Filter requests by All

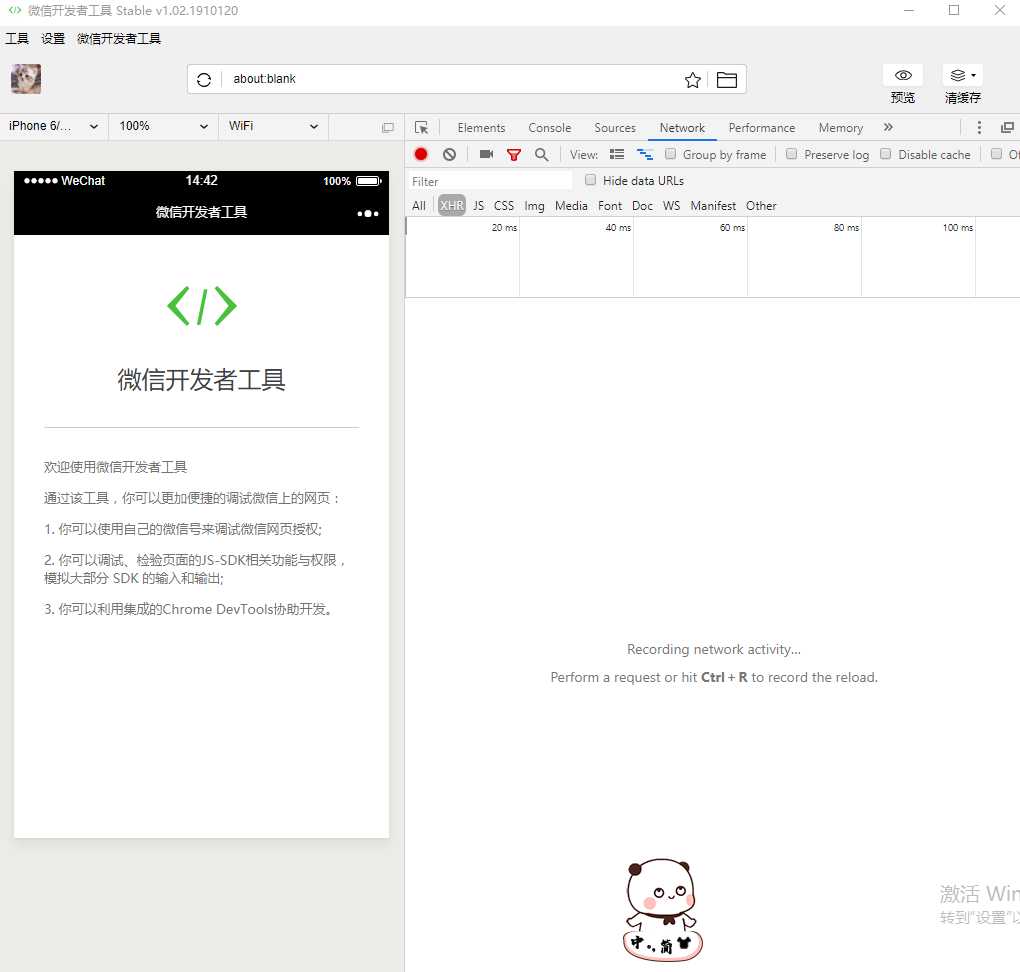419,206
